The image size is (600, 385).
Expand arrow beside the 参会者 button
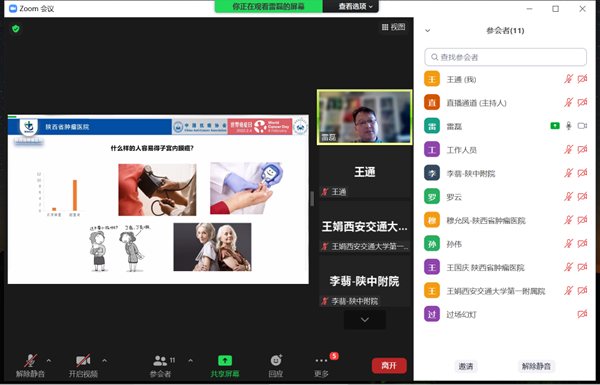coord(191,361)
